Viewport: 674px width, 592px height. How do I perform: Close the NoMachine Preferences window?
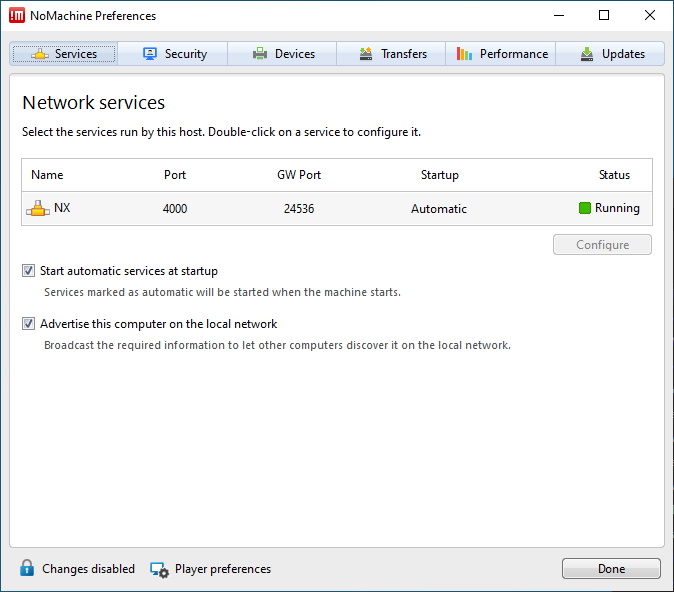[650, 15]
